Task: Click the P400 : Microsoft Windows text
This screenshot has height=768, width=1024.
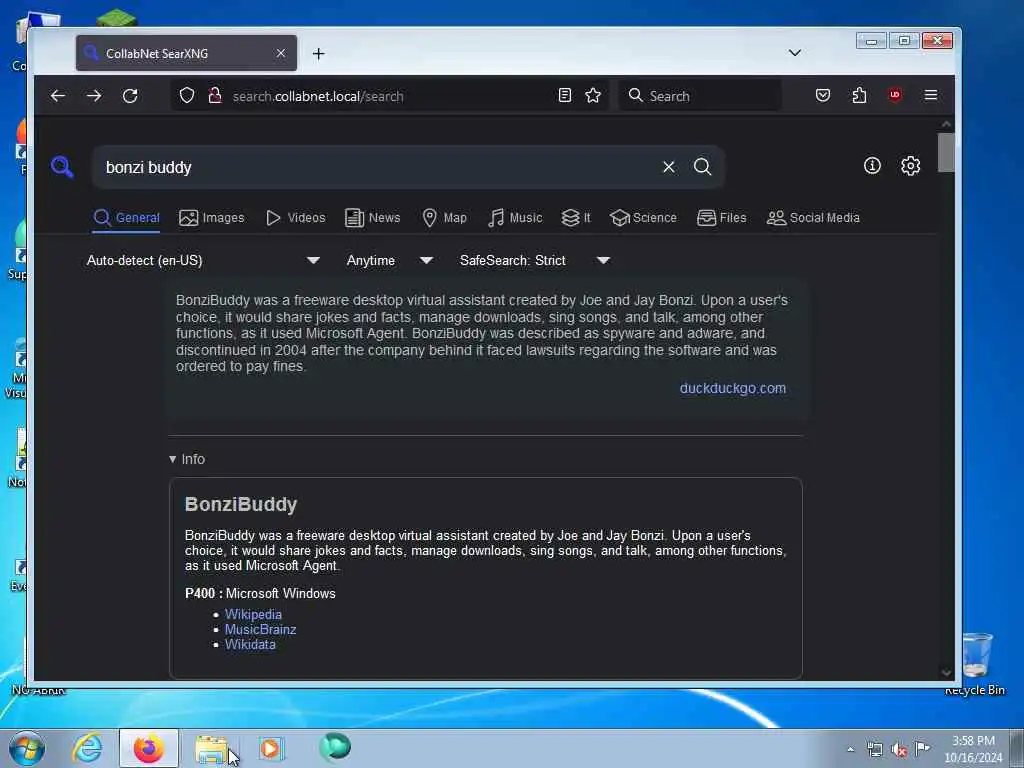Action: click(260, 593)
